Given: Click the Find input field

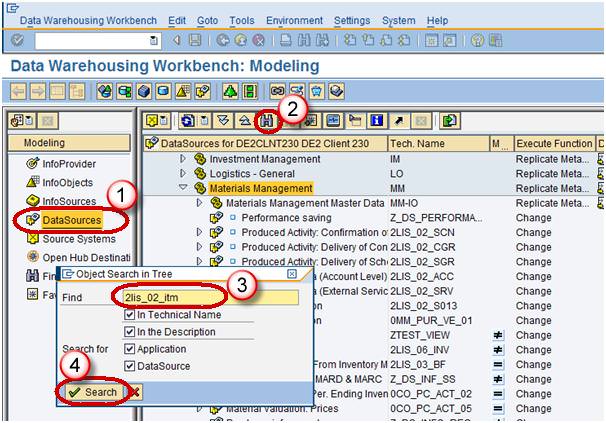Looking at the screenshot, I should pyautogui.click(x=208, y=297).
